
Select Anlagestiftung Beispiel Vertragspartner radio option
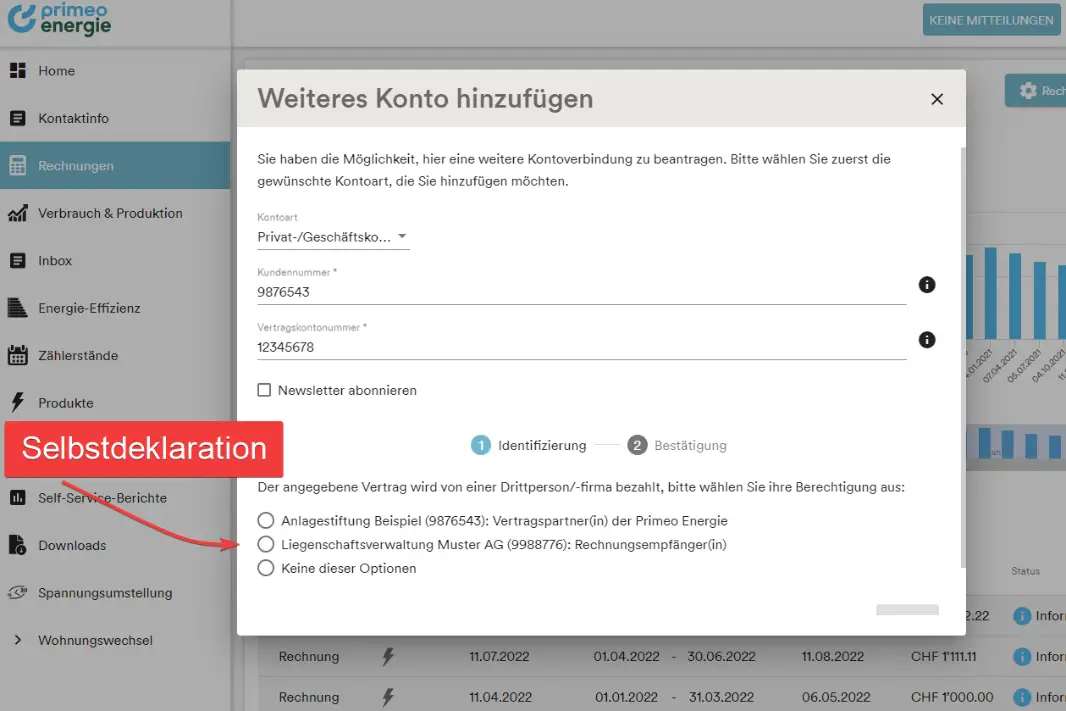pos(265,521)
